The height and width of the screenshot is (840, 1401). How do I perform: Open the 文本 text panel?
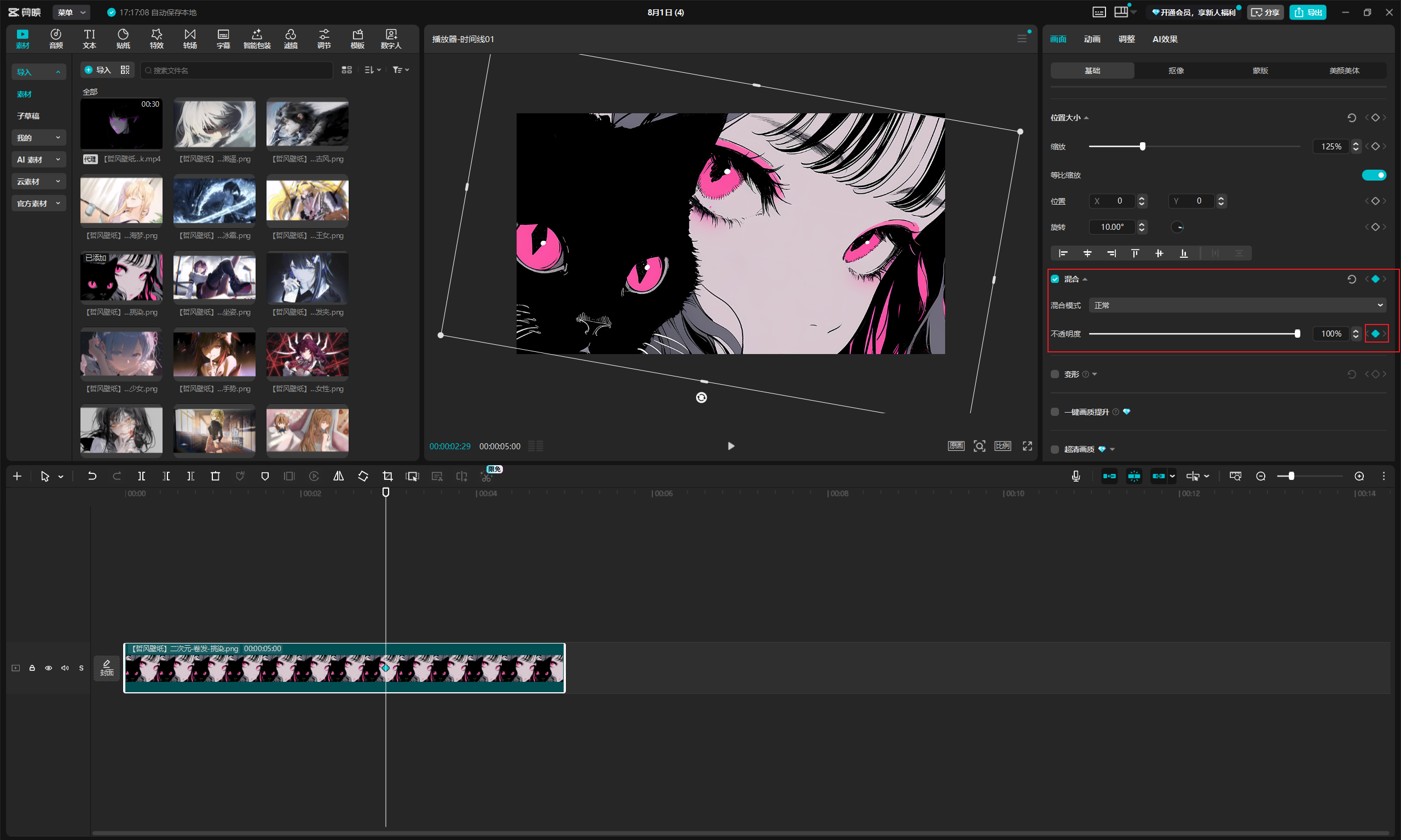click(89, 38)
